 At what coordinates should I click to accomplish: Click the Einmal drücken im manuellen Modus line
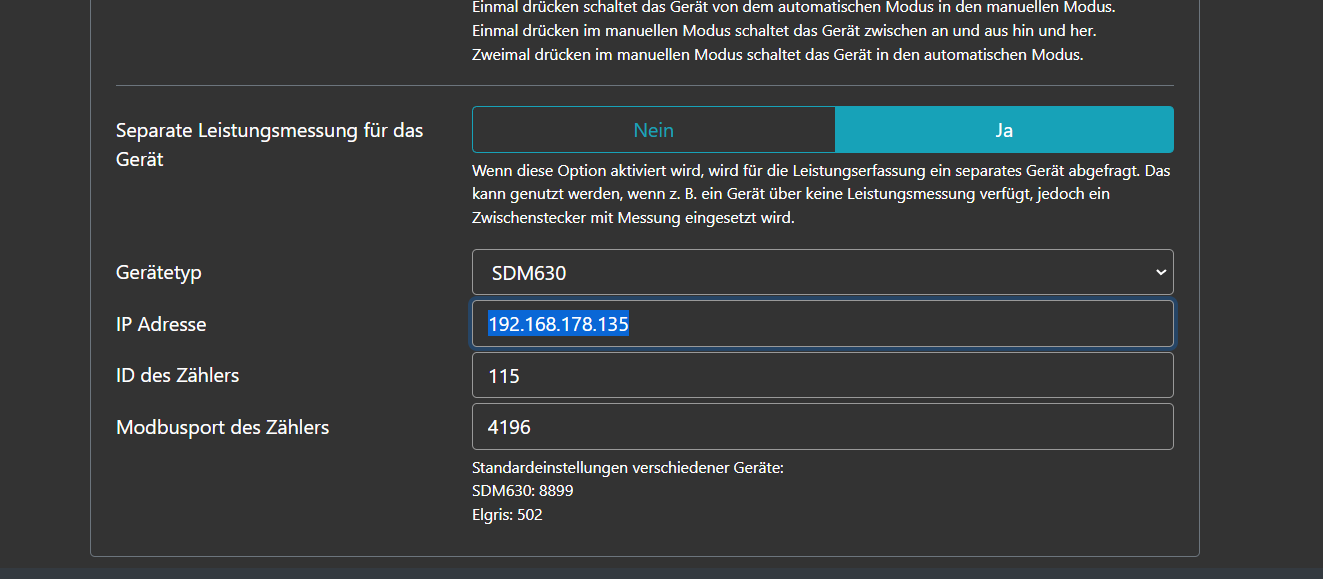[783, 31]
